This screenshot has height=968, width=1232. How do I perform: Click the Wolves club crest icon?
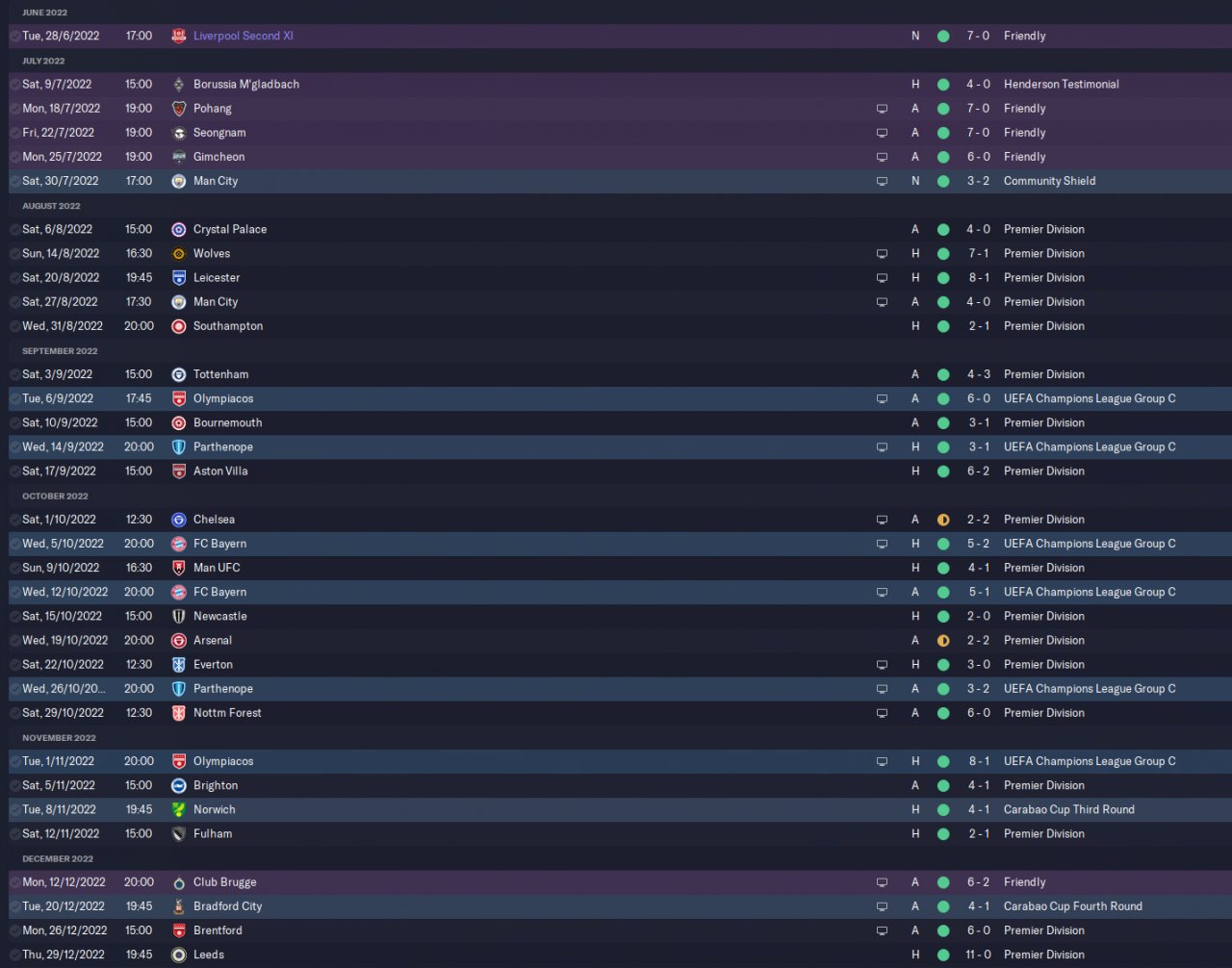[178, 253]
